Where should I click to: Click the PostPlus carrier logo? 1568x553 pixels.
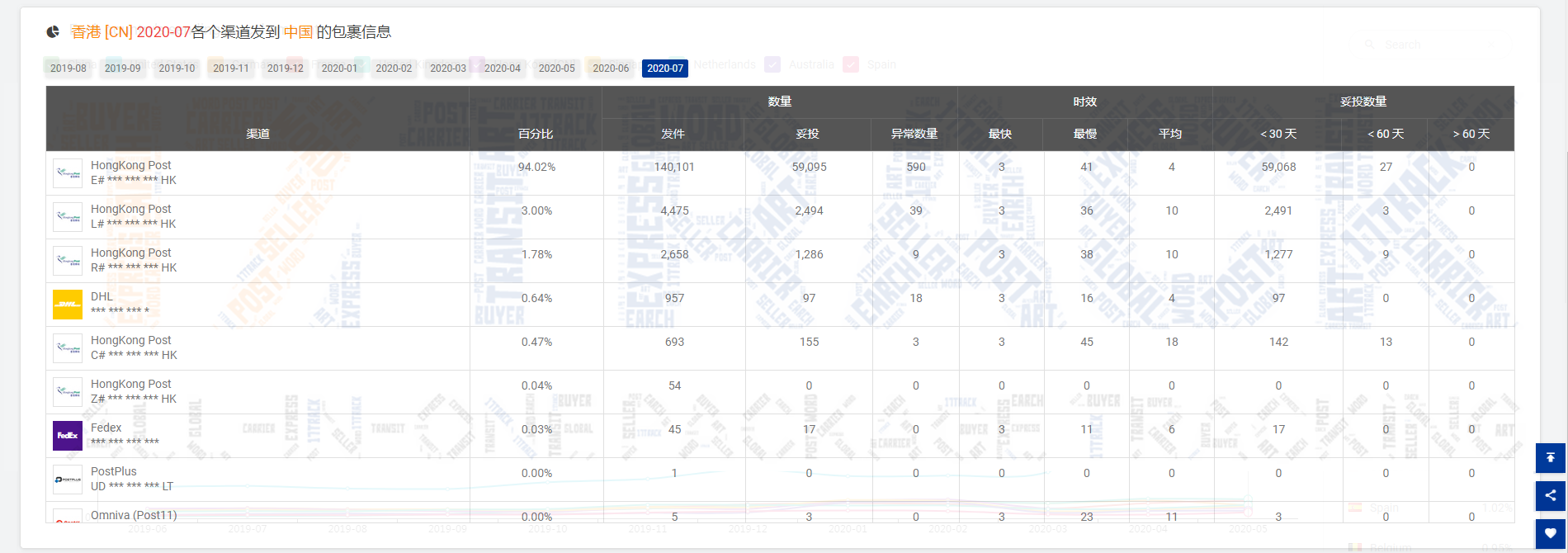tap(68, 480)
